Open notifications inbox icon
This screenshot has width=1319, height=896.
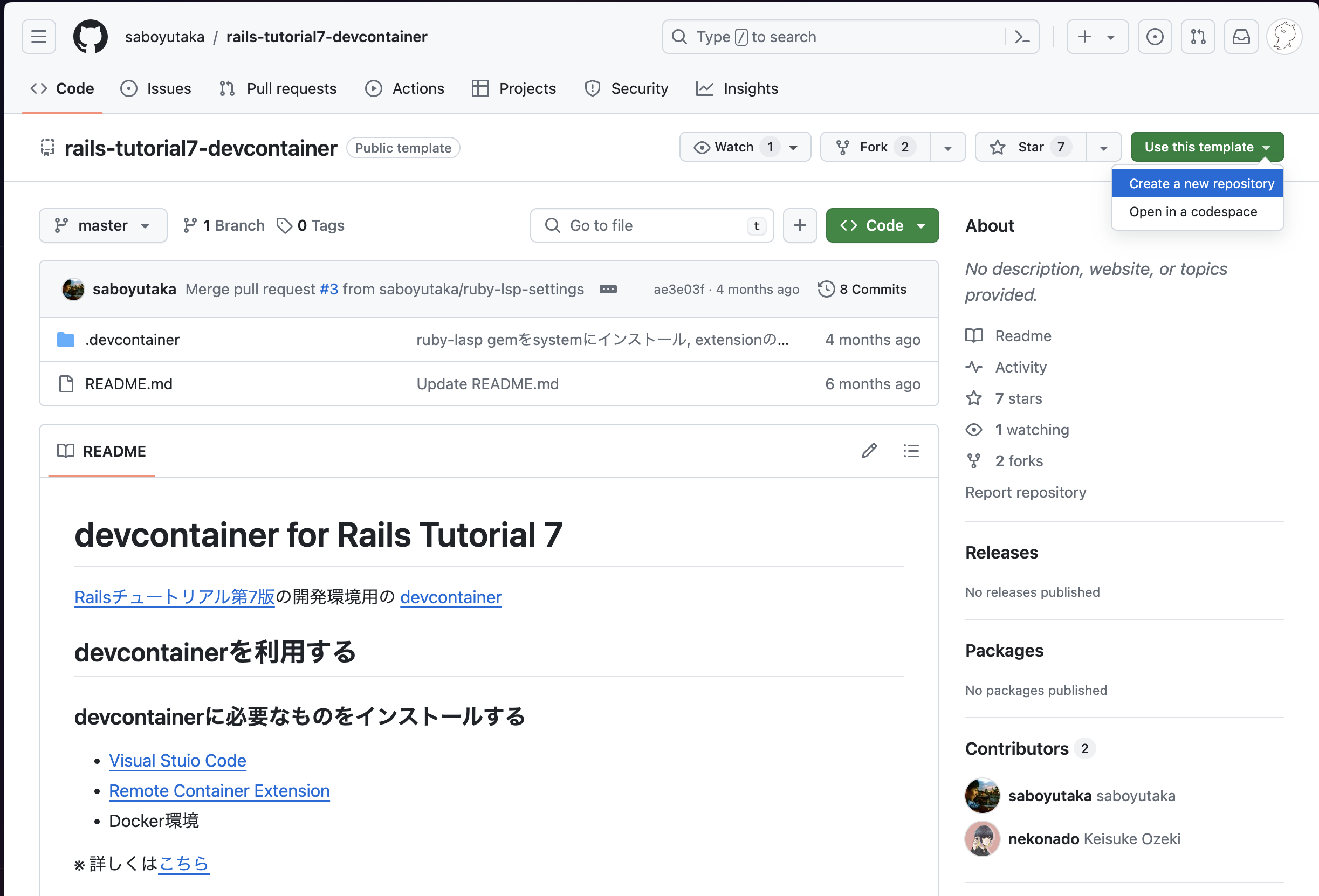coord(1241,37)
